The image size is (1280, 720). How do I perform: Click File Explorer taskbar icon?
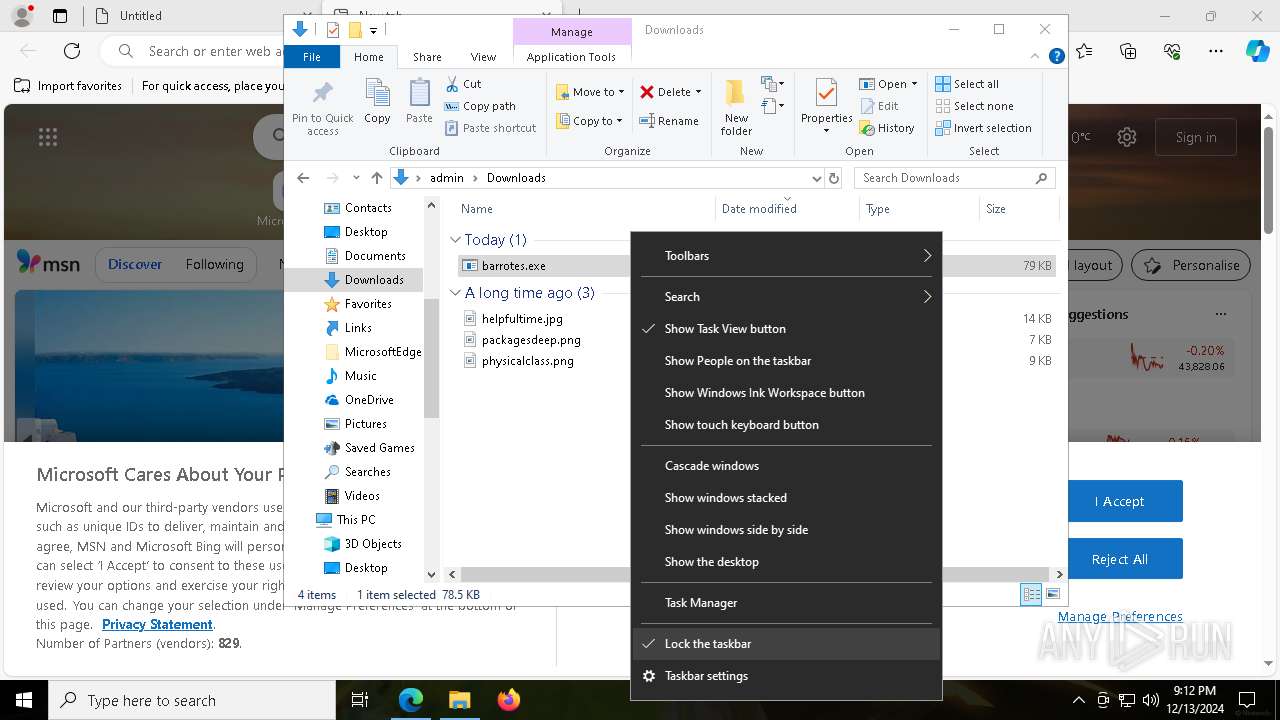coord(459,700)
